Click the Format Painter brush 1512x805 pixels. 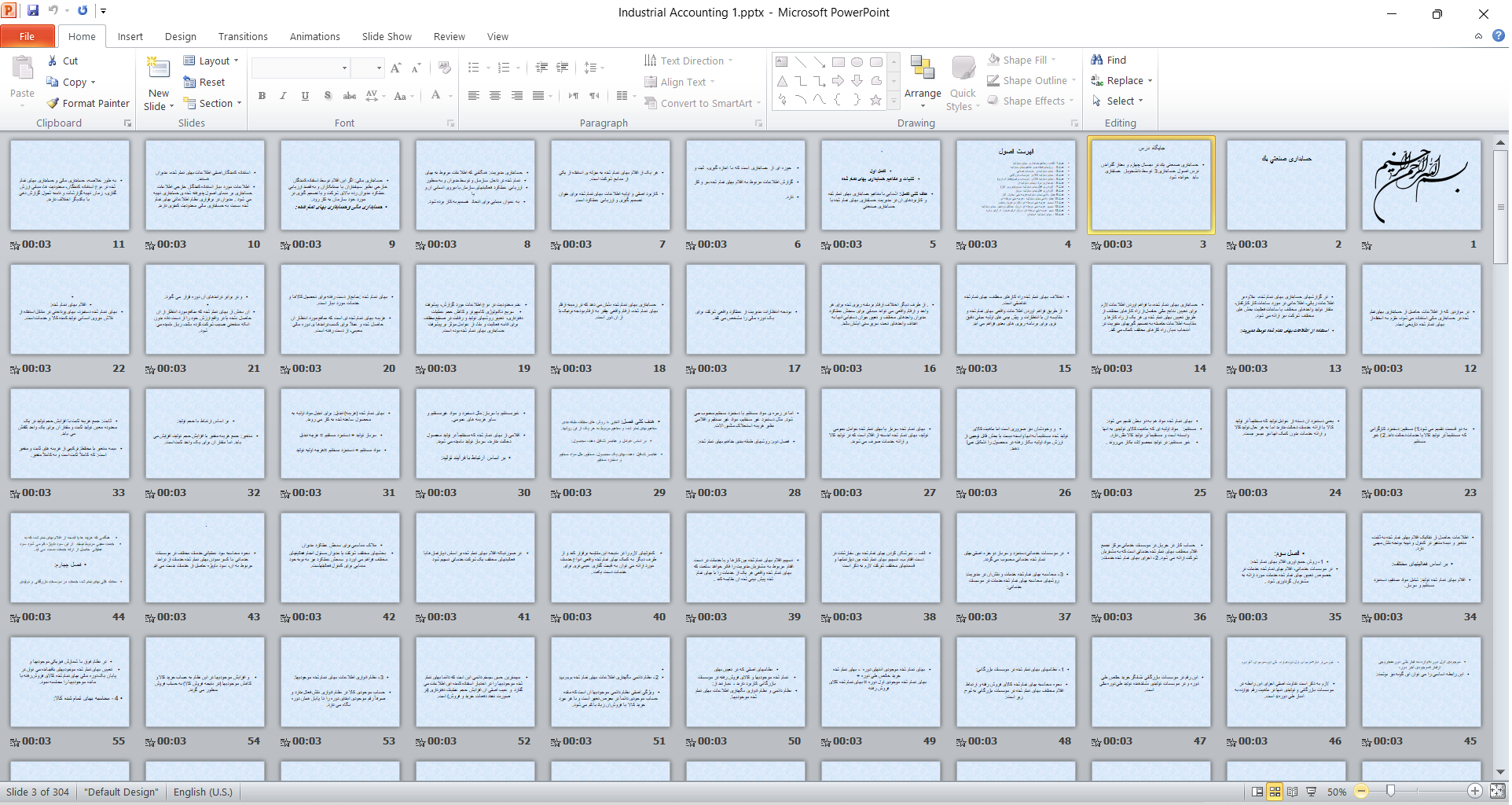click(53, 103)
